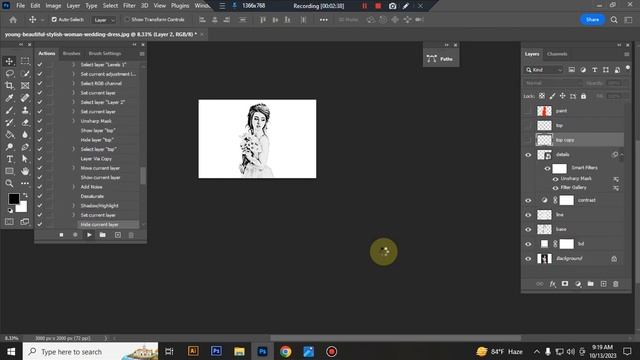Click Add layer style fx icon
Image resolution: width=640 pixels, height=360 pixels.
coord(552,284)
